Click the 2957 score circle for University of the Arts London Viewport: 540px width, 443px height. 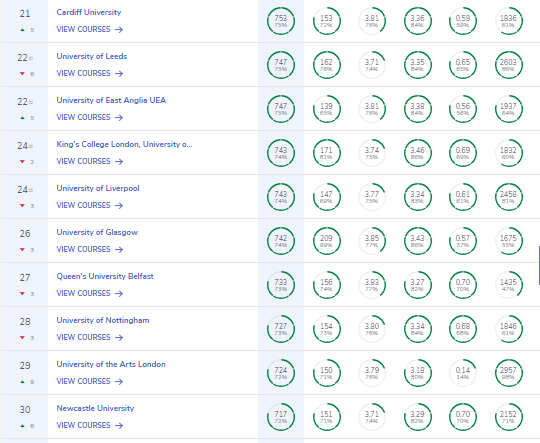click(x=508, y=373)
